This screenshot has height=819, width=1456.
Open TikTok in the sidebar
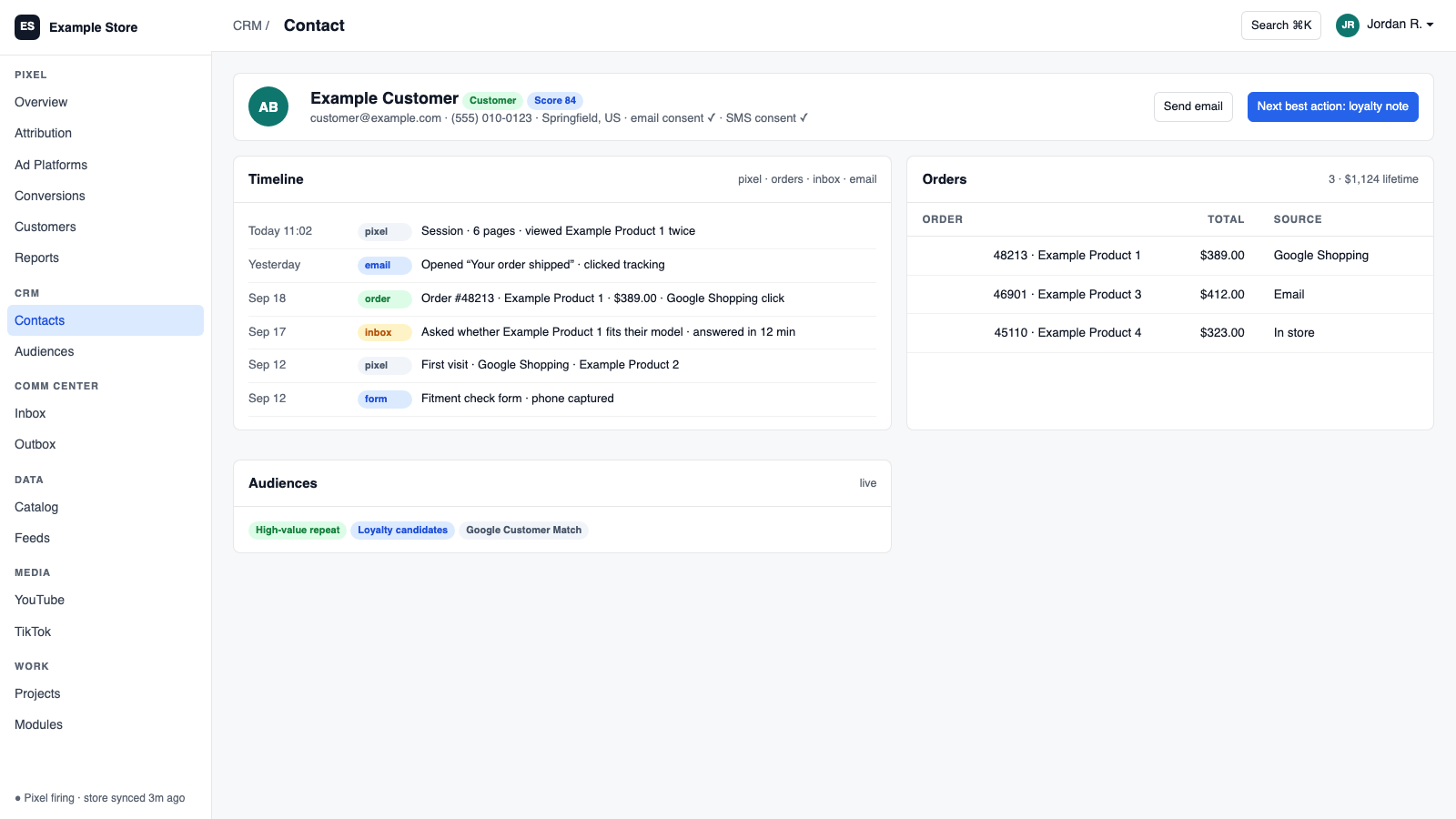[x=106, y=632]
